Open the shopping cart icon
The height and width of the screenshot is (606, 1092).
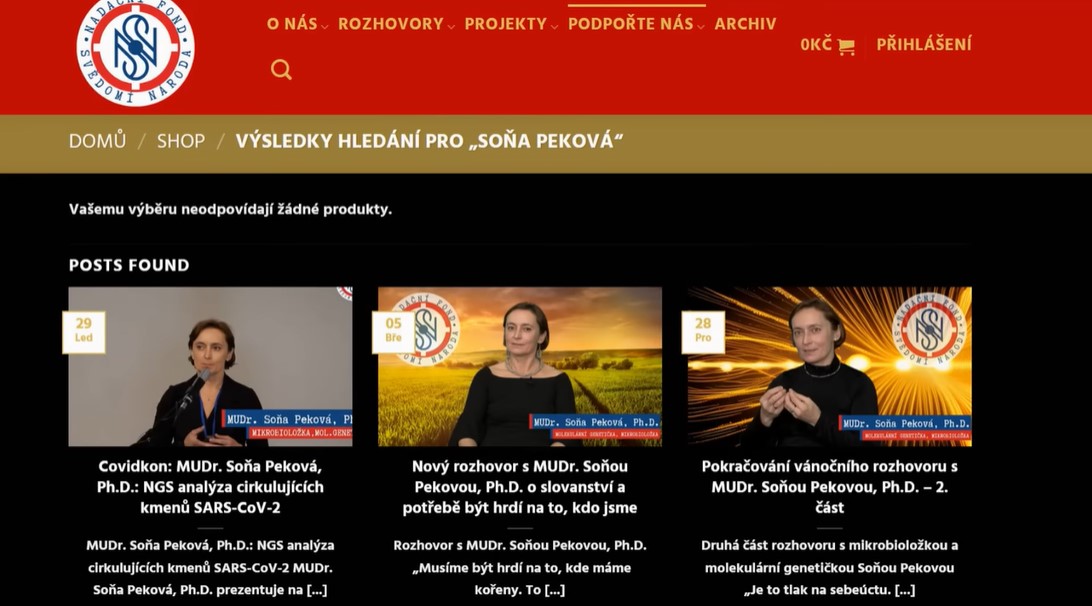pos(846,46)
